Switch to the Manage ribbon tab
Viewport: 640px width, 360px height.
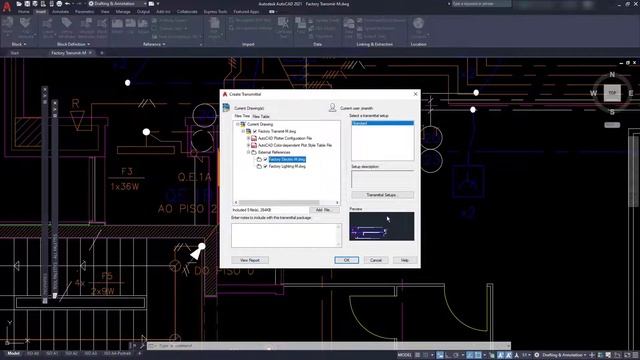(x=123, y=12)
